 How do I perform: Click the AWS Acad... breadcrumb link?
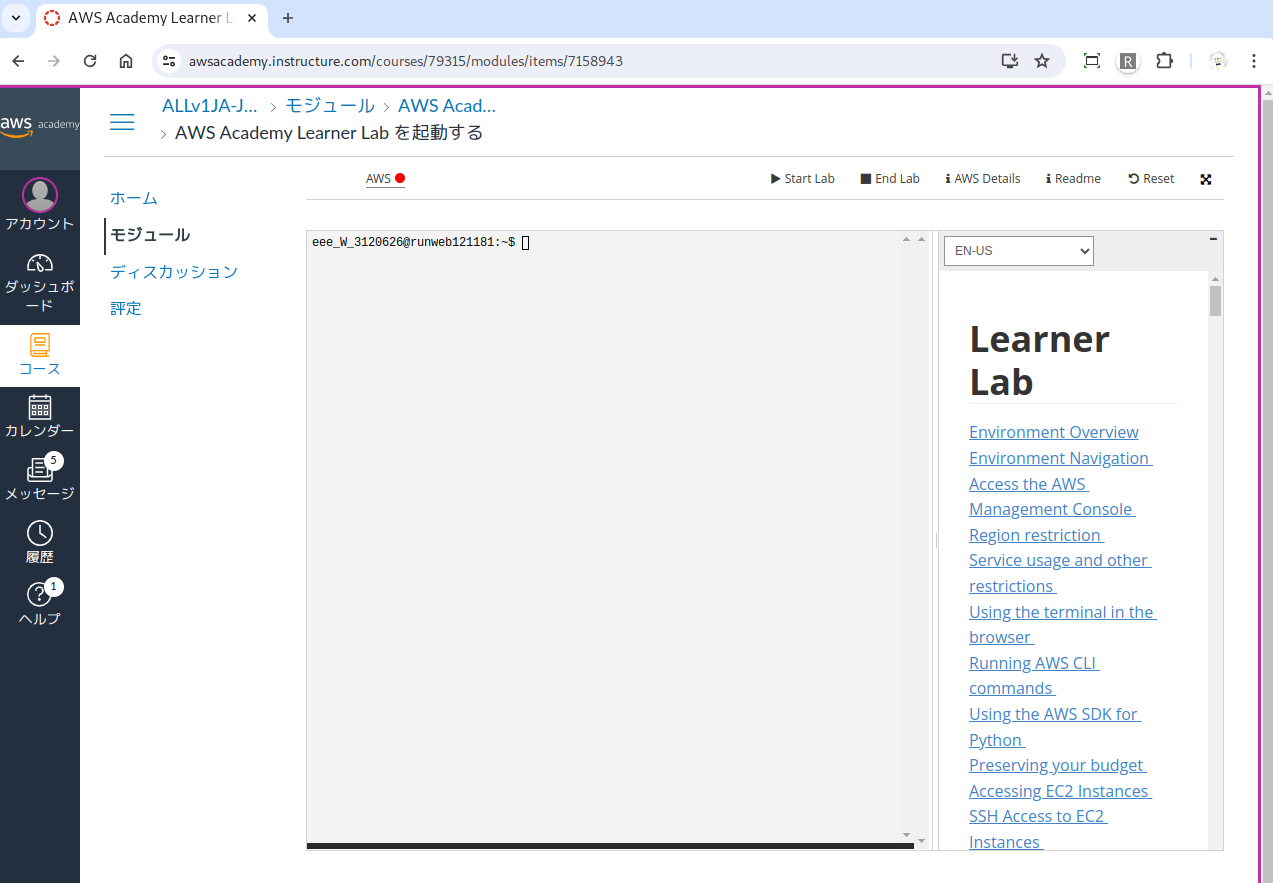pyautogui.click(x=447, y=106)
